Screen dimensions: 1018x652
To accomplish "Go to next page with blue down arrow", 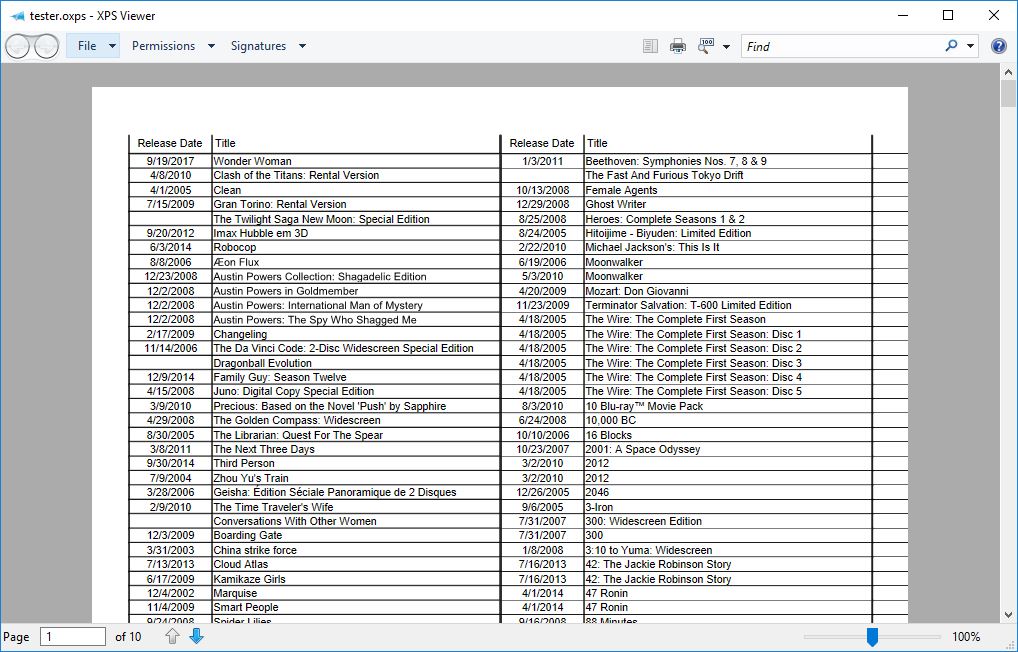I will pyautogui.click(x=196, y=636).
